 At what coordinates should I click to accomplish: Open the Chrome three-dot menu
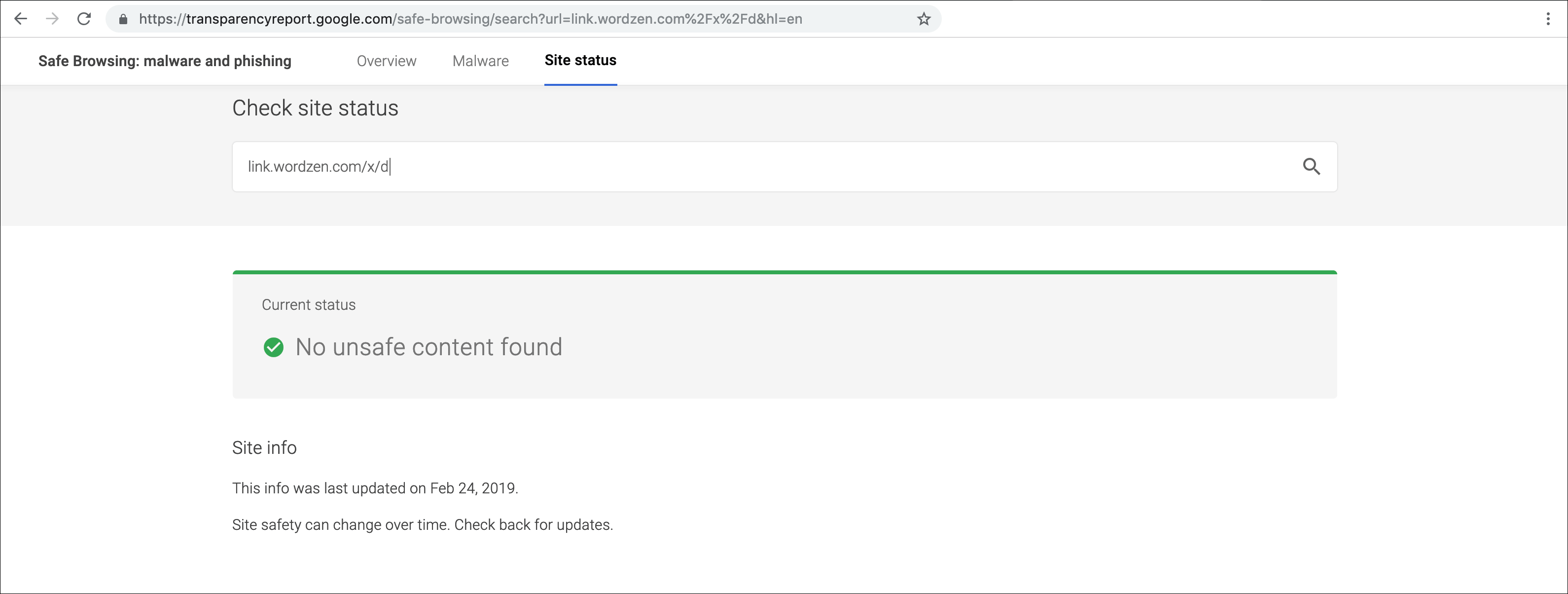1547,19
